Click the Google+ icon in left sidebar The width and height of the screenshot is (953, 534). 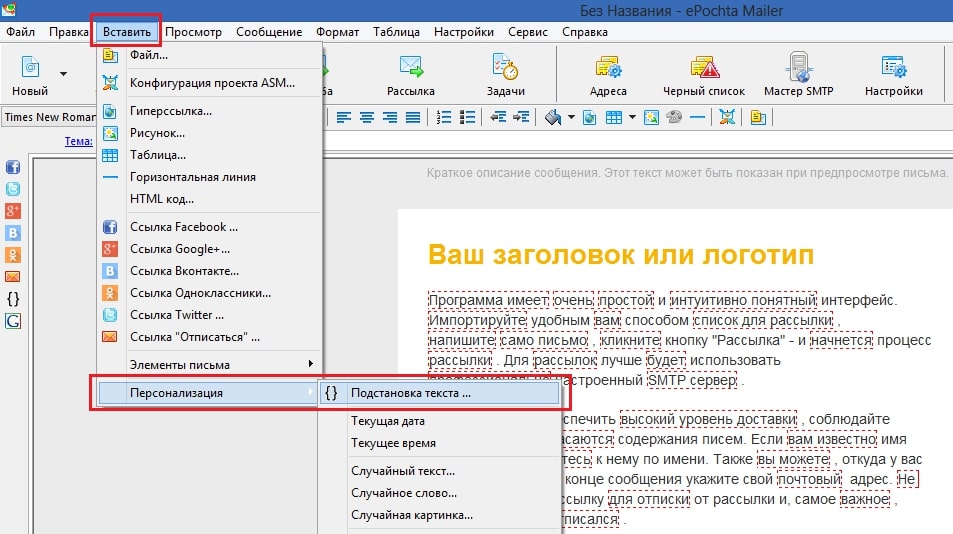click(x=13, y=211)
